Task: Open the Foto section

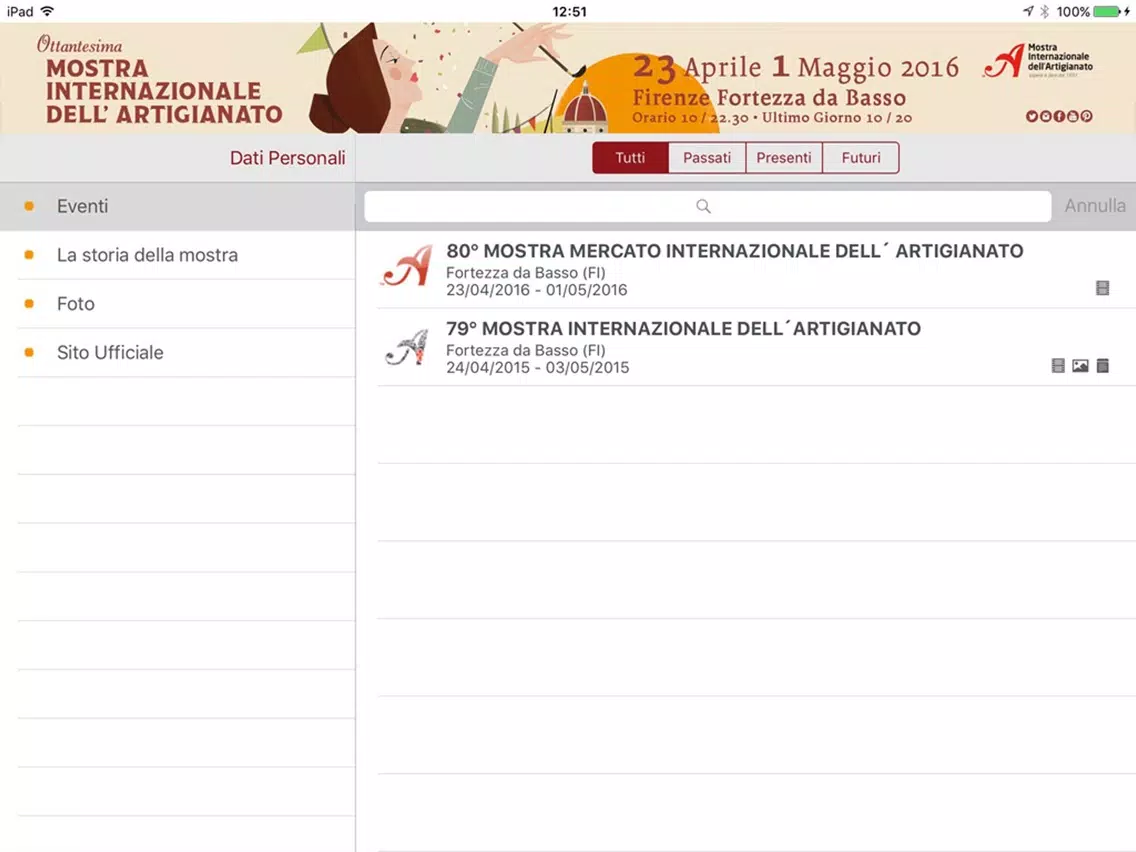Action: click(178, 304)
